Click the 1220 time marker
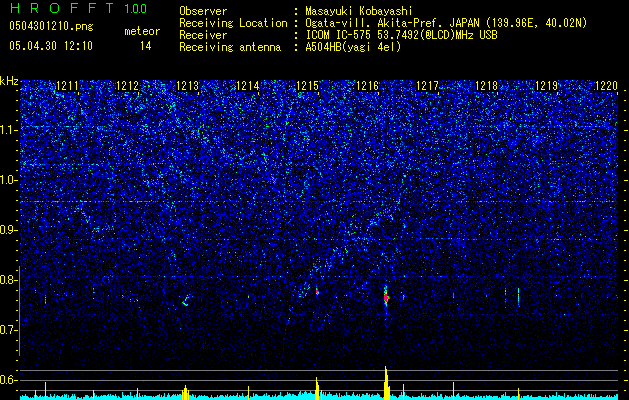Image resolution: width=629 pixels, height=400 pixels. click(x=606, y=86)
